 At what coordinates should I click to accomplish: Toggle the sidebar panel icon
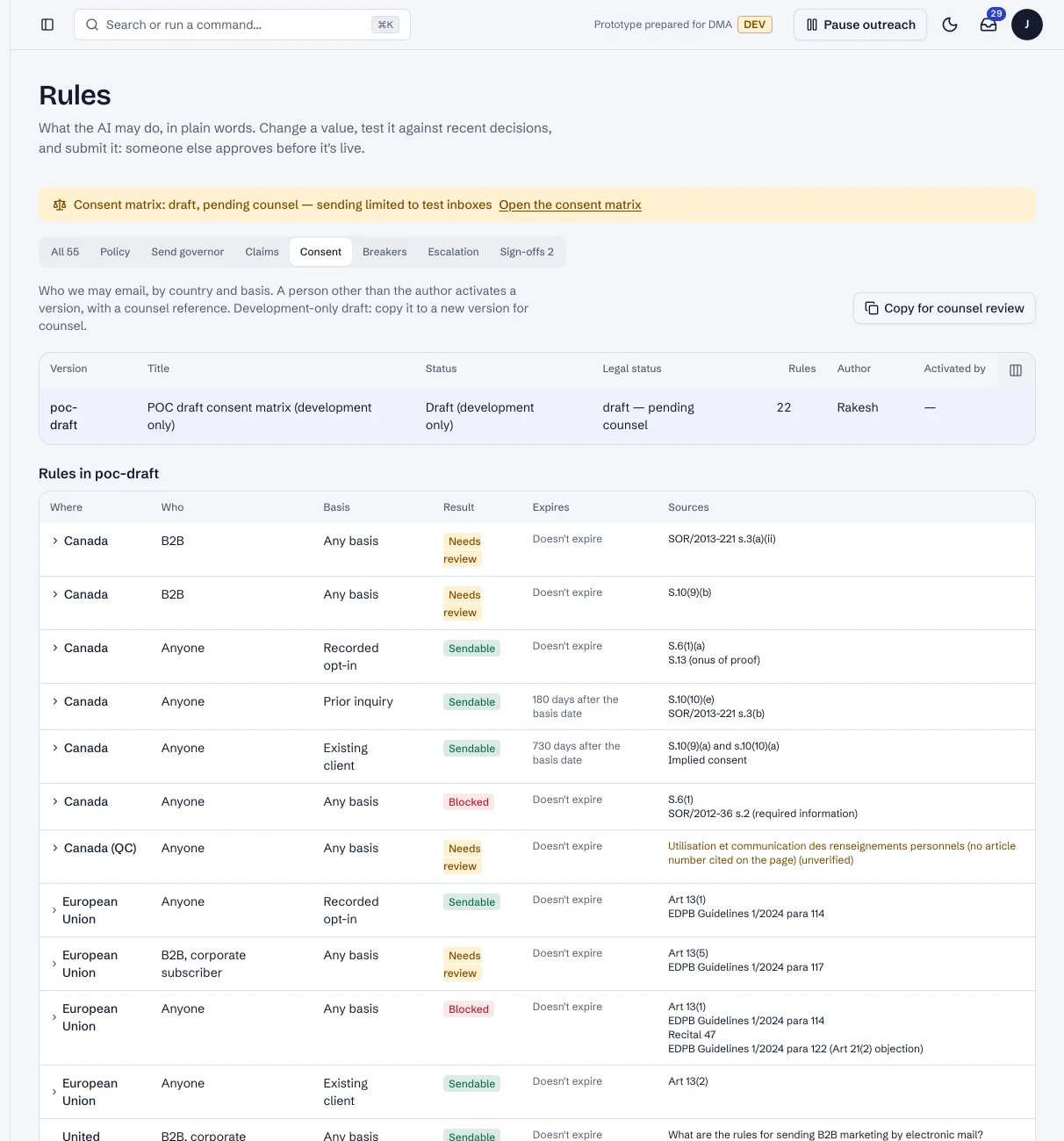47,25
